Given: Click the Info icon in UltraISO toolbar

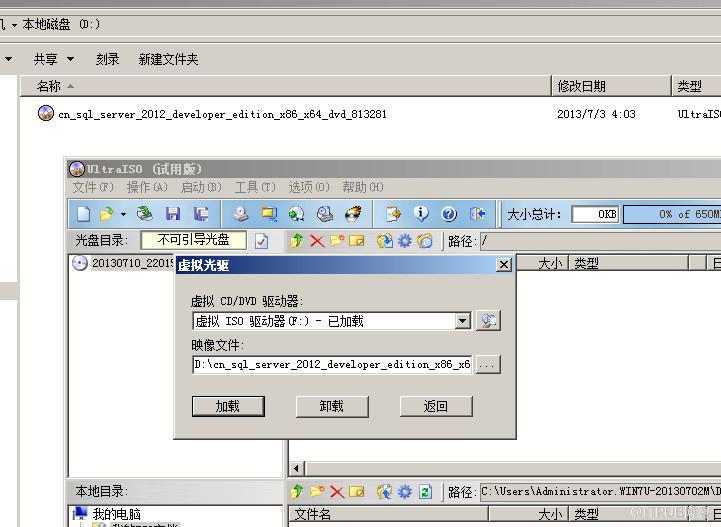Looking at the screenshot, I should pos(421,214).
